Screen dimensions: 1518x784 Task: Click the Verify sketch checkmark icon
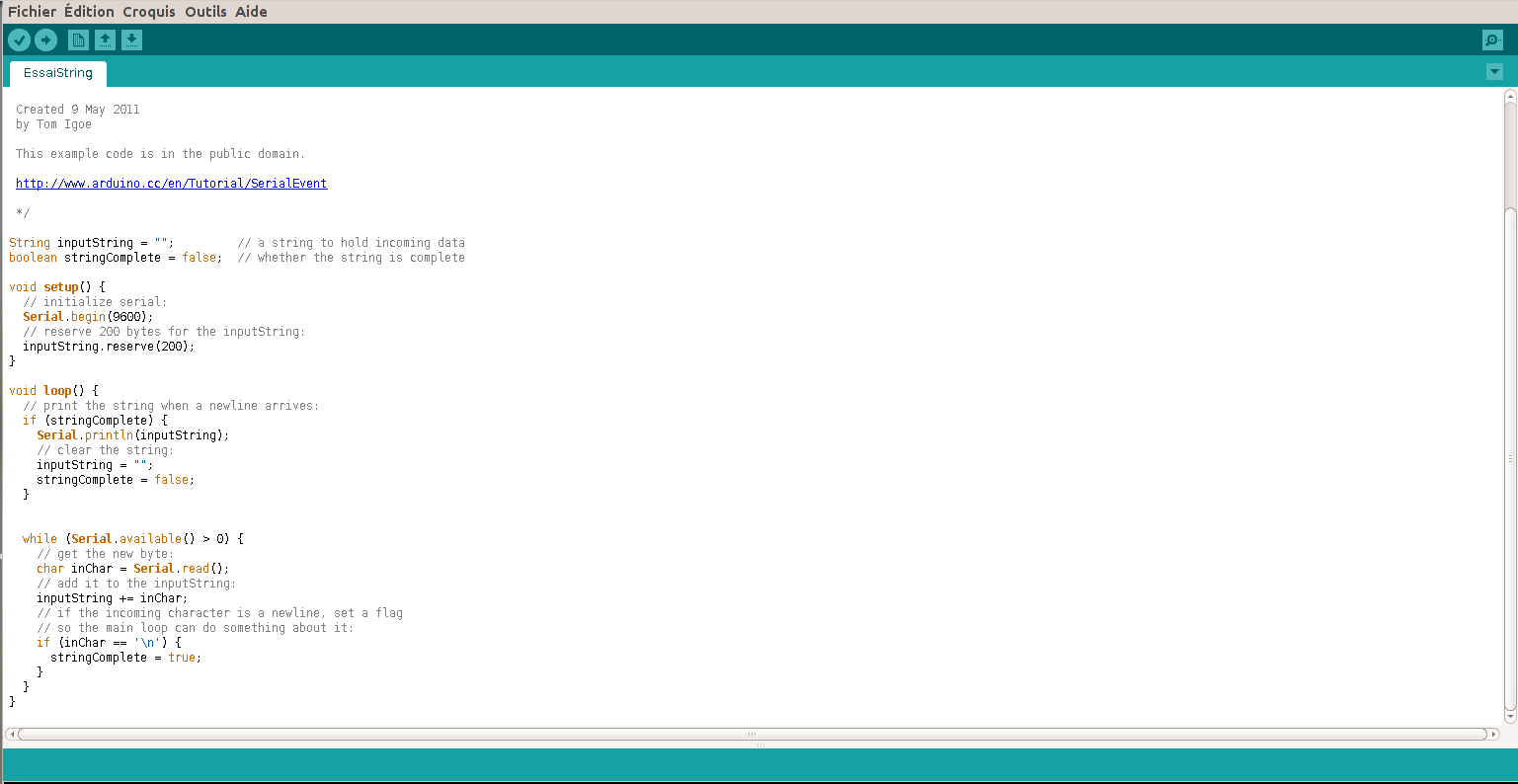click(19, 39)
